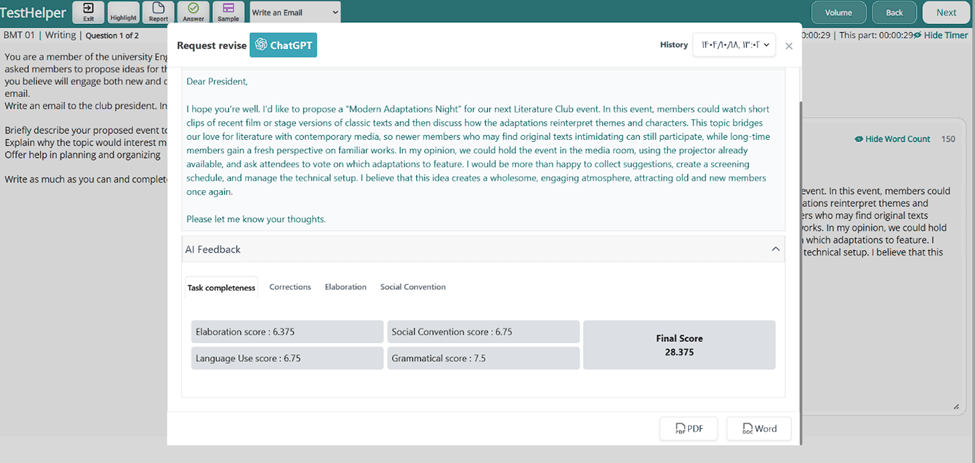975x463 pixels.
Task: Click the Exit toolbar icon
Action: [x=88, y=12]
